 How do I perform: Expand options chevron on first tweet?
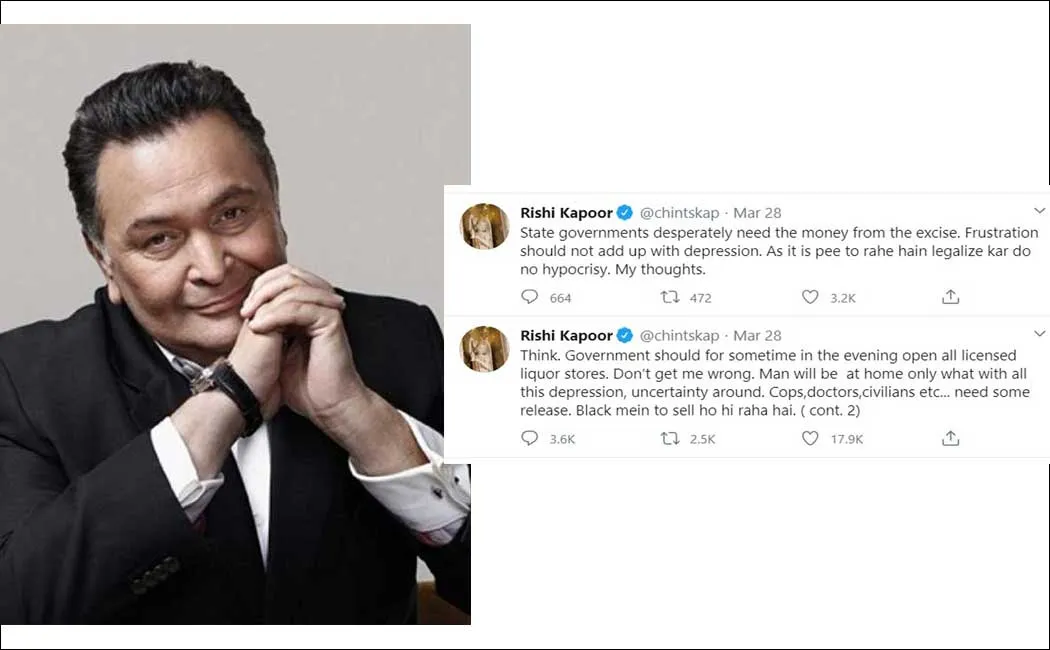(x=1039, y=210)
